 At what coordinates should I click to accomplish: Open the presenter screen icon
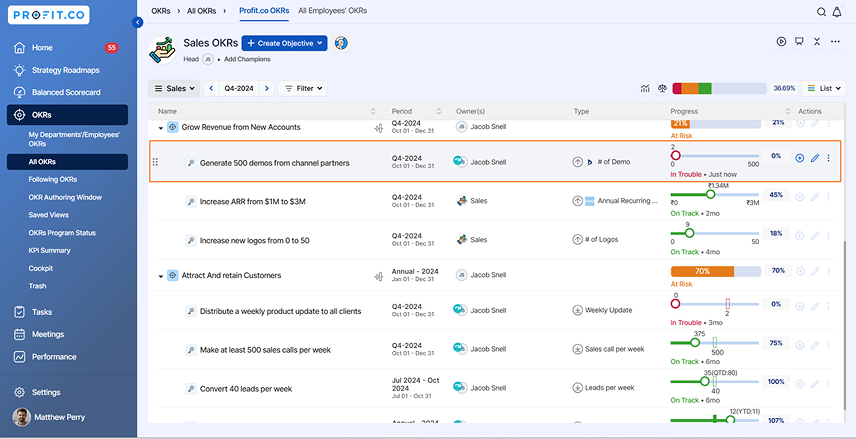pos(799,41)
